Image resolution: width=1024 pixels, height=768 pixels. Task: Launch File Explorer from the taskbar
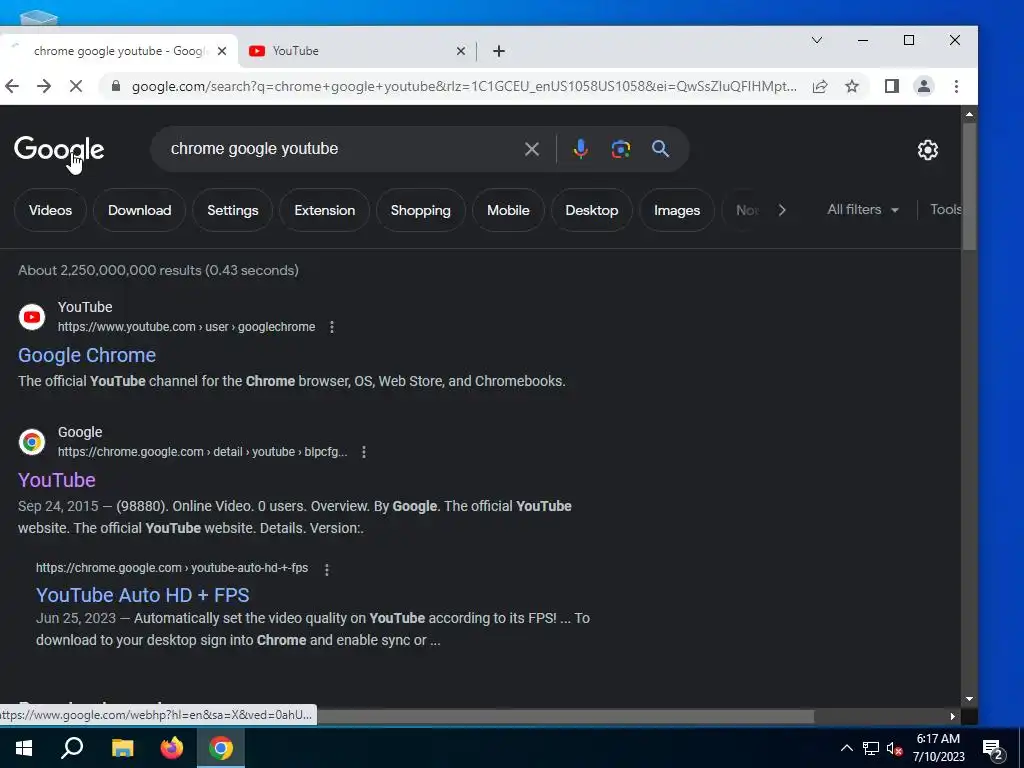122,748
